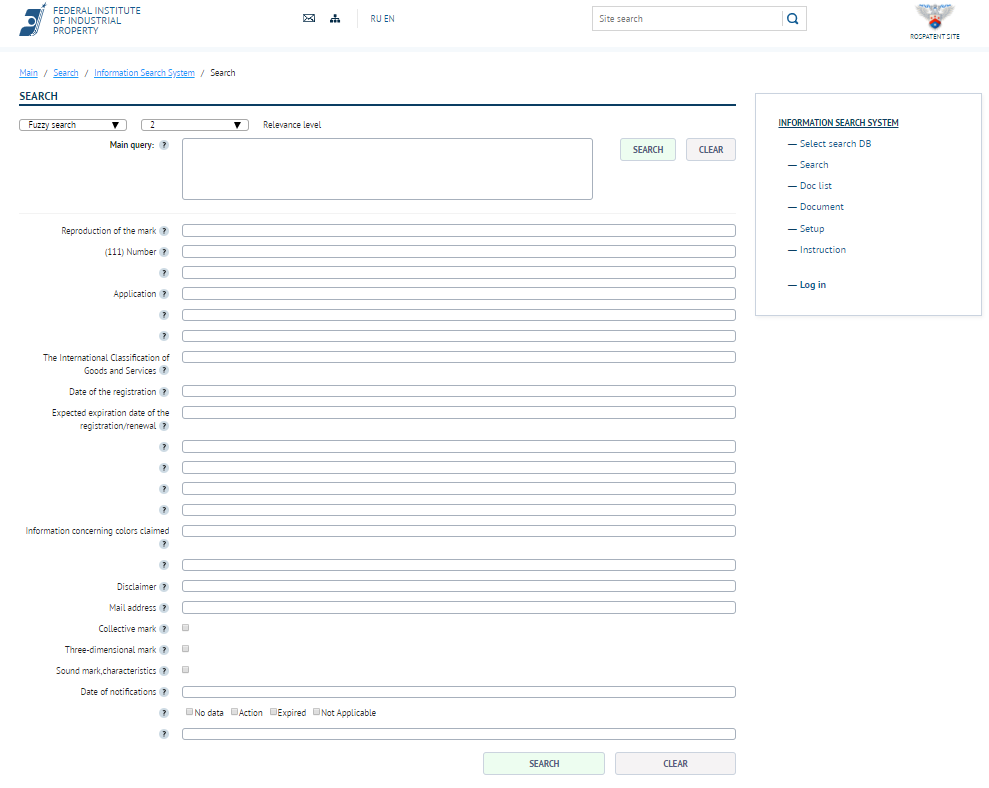Screen dimensions: 989x788
Task: Open help for Information concerning colors claimed
Action: click(x=164, y=544)
